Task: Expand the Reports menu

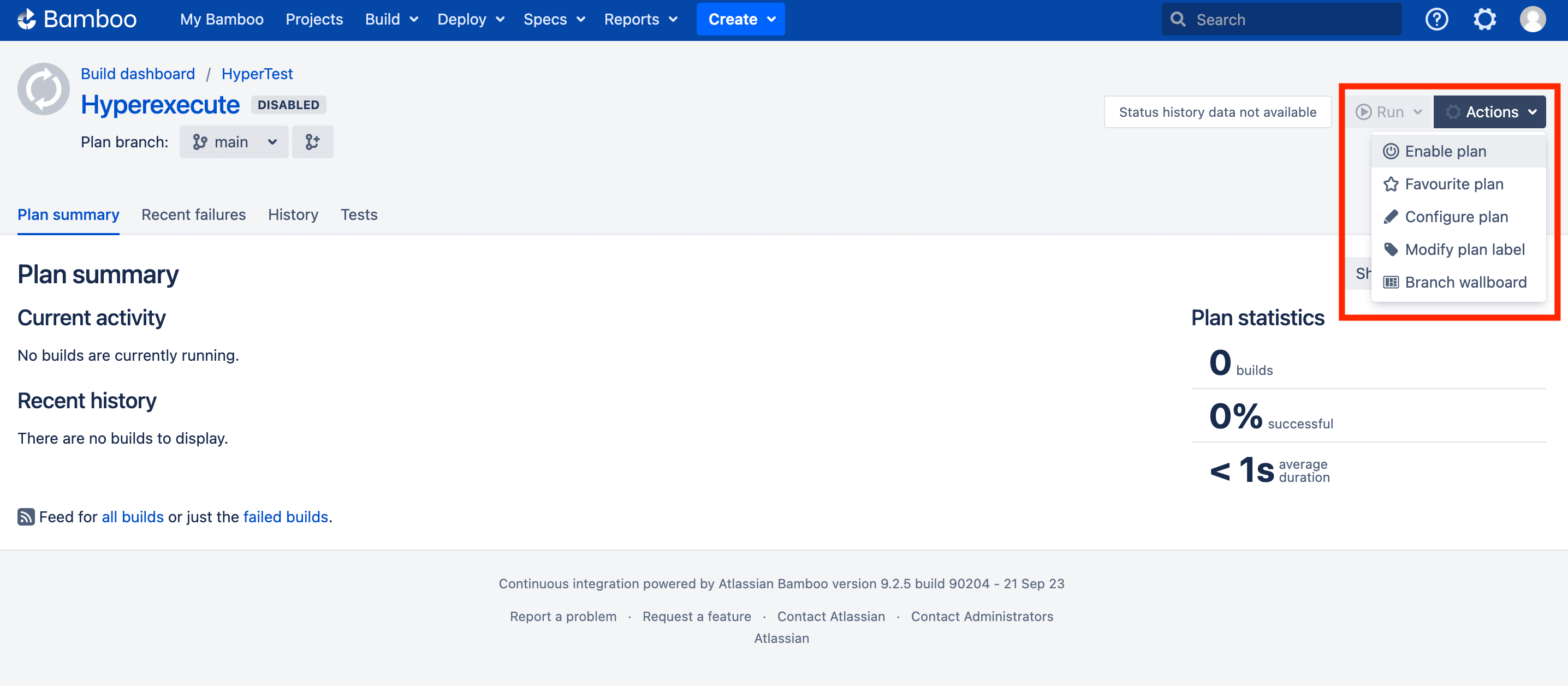Action: [640, 20]
